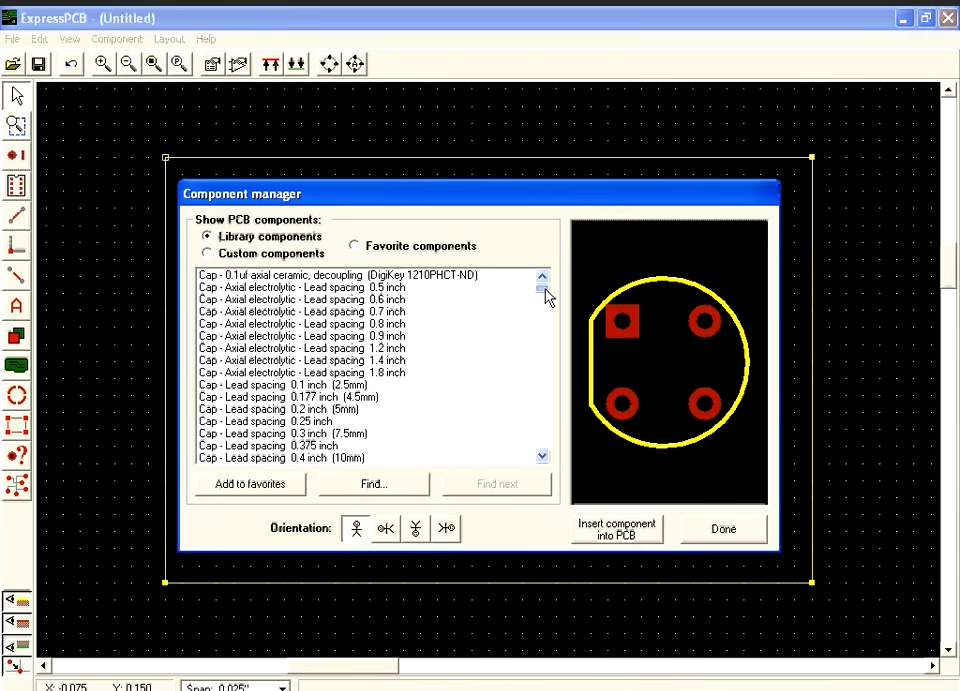Show Favorite components
The image size is (960, 691).
point(353,245)
